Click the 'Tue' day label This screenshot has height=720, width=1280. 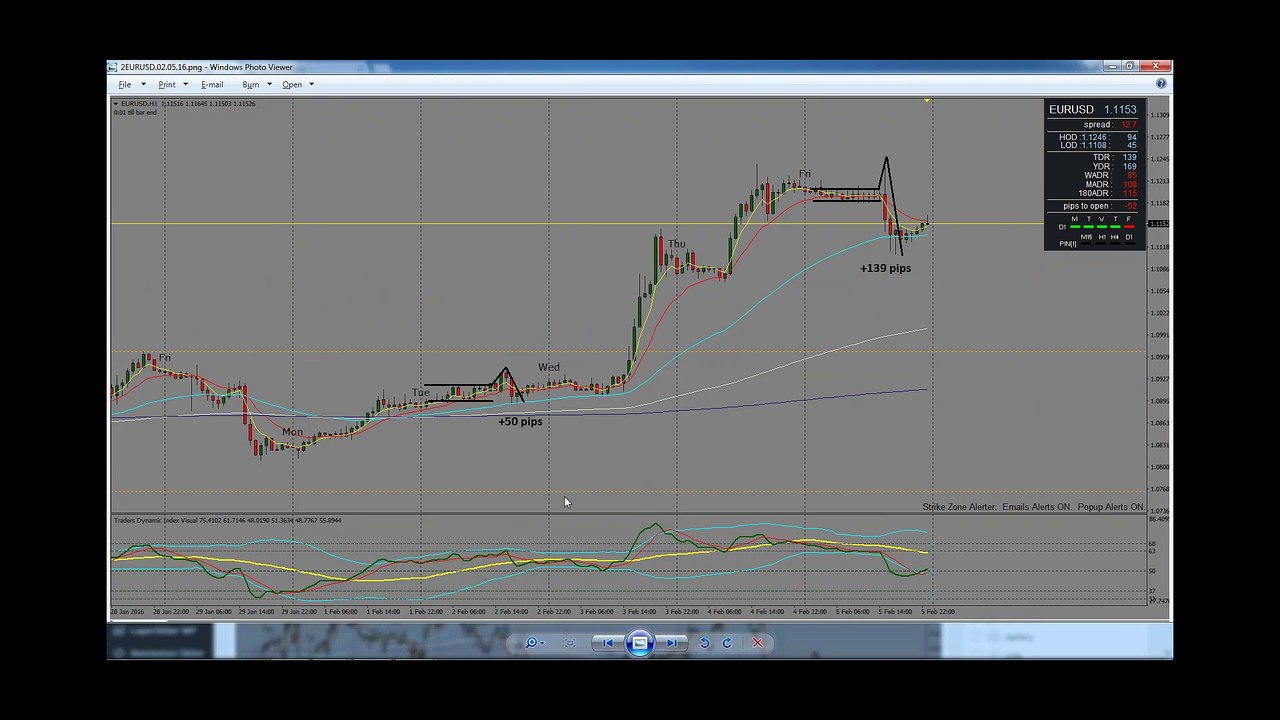point(420,392)
